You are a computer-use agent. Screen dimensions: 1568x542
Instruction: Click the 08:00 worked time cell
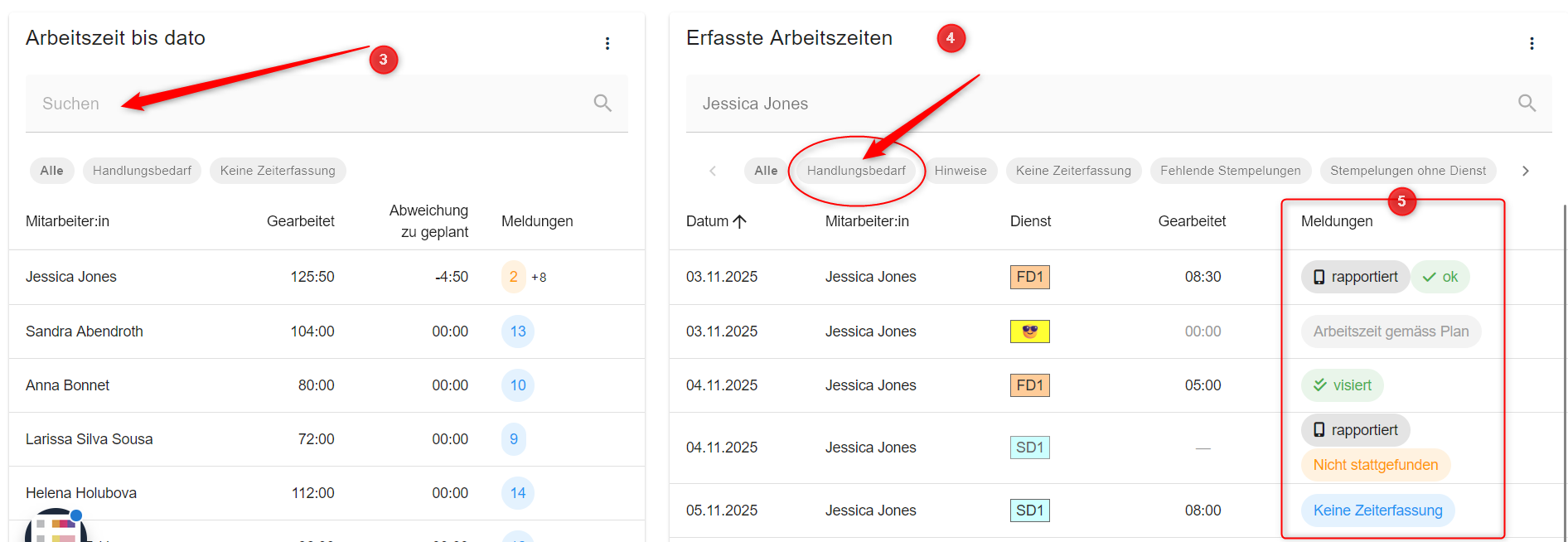[1203, 511]
